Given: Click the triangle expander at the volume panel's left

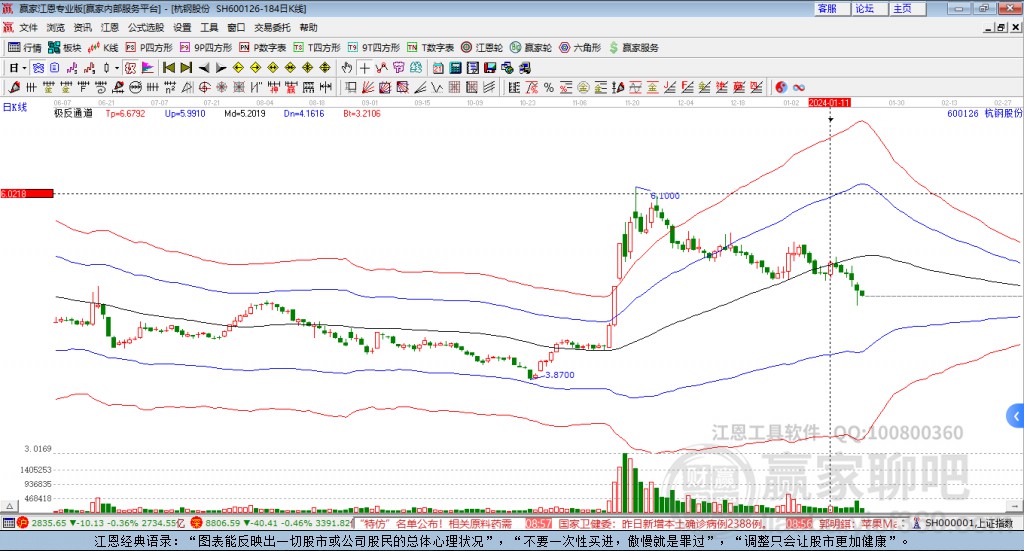Looking at the screenshot, I should coord(9,506).
